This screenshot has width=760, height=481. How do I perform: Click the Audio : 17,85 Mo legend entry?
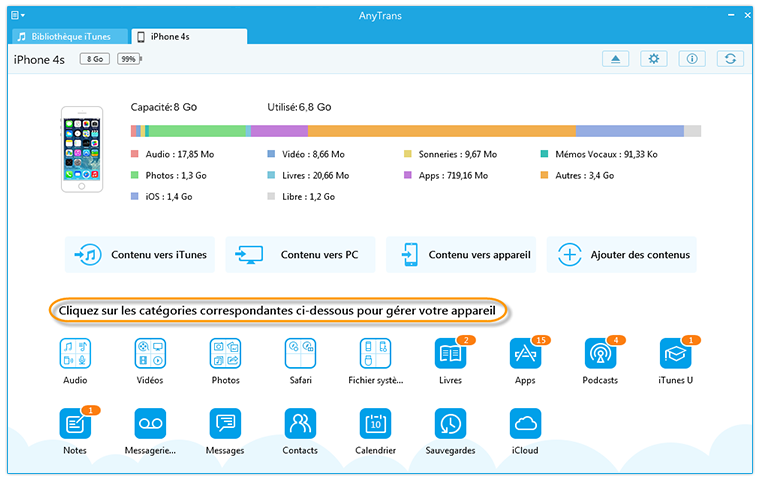coord(173,154)
